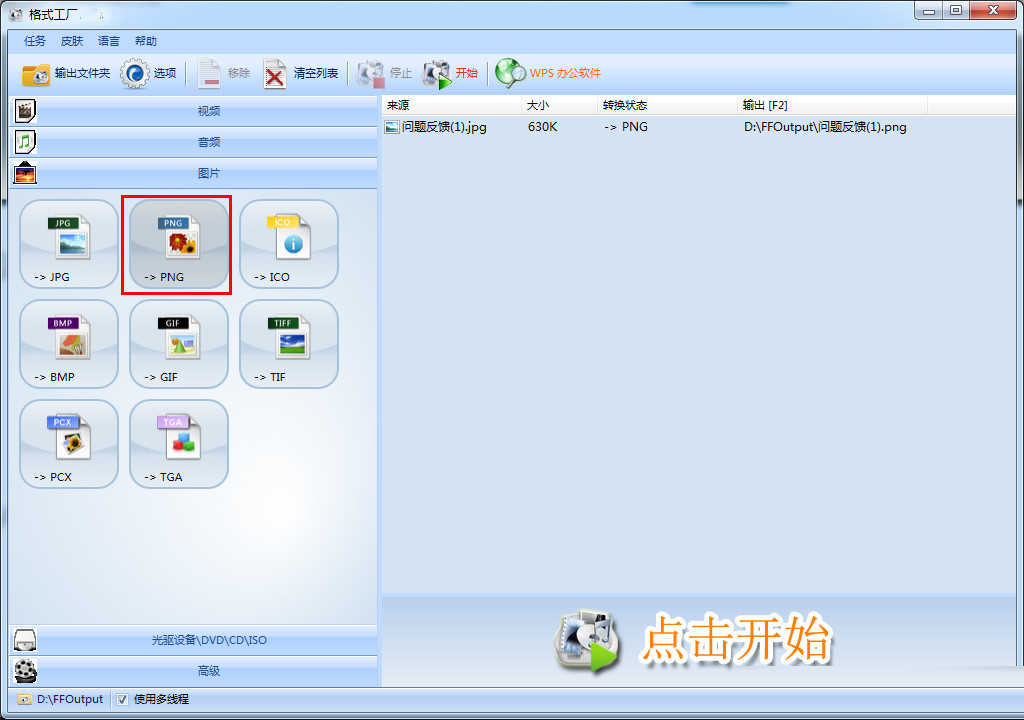Select the BMP conversion format
This screenshot has height=720, width=1024.
[x=68, y=343]
